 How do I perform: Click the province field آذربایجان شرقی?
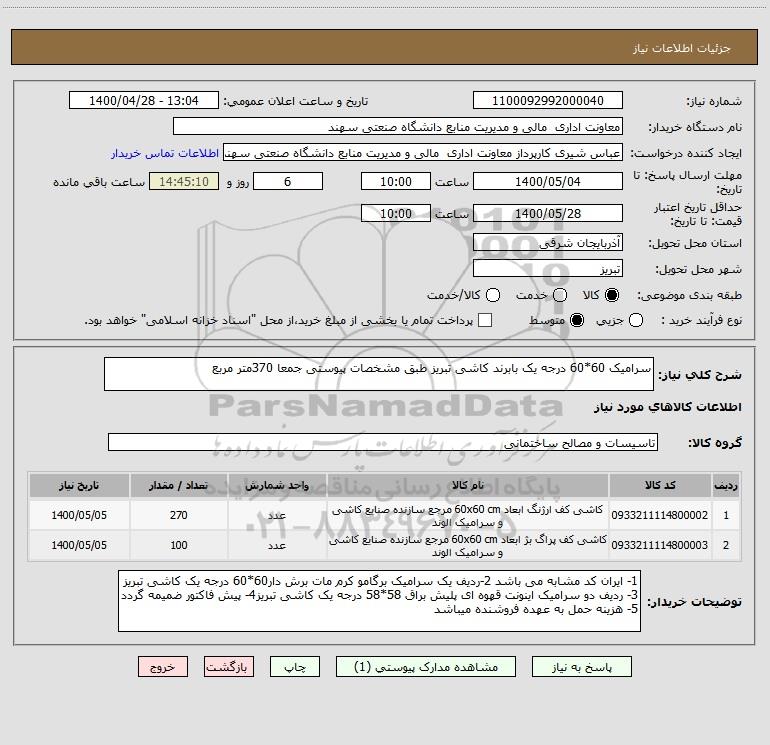548,243
